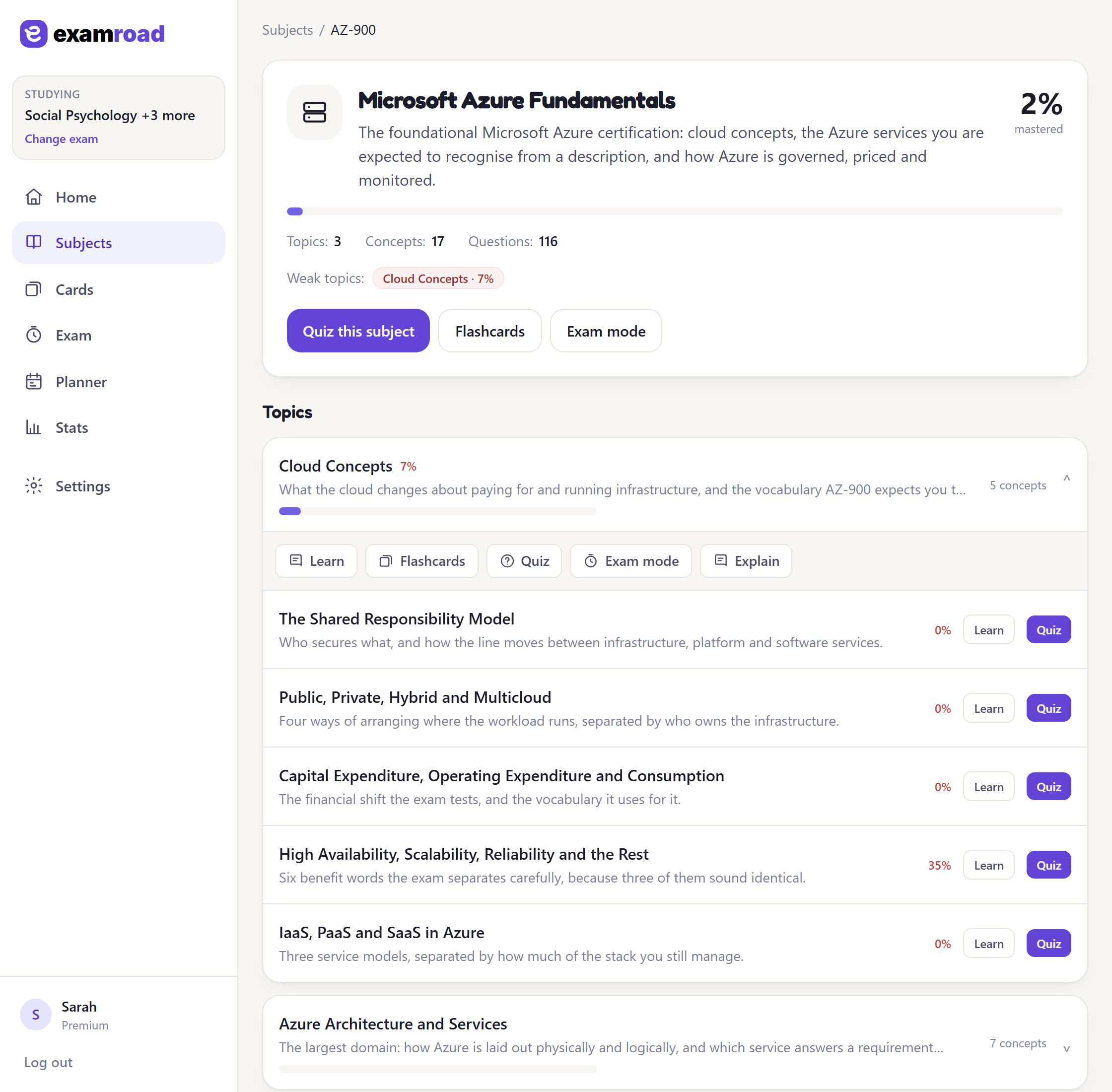Quiz Public, Private, Hybrid and Multicloud
The image size is (1112, 1092).
coord(1049,708)
